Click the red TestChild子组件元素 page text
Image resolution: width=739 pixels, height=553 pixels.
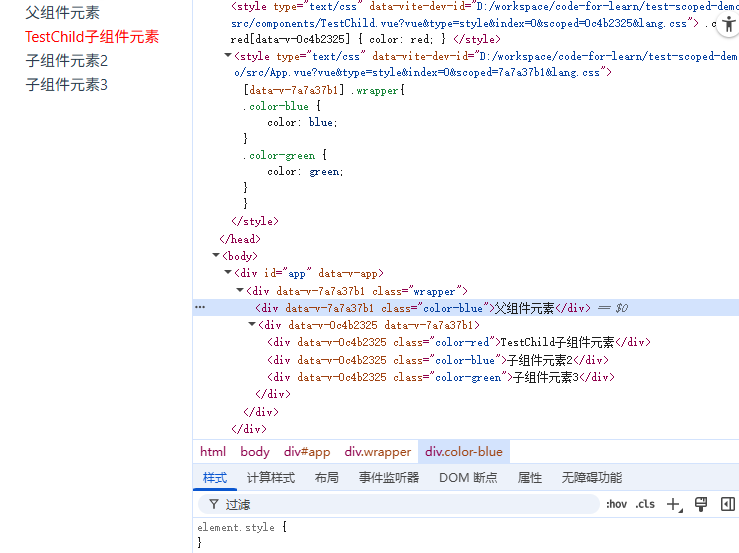[x=92, y=37]
